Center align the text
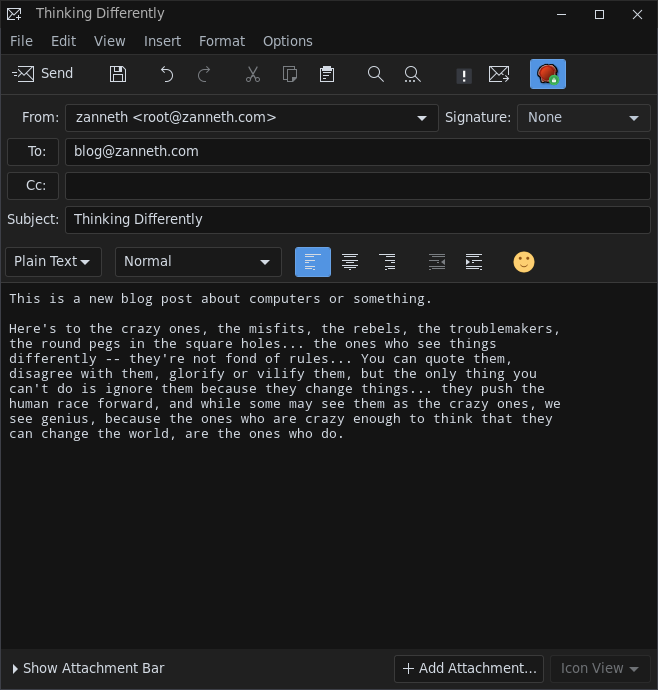 tap(350, 262)
